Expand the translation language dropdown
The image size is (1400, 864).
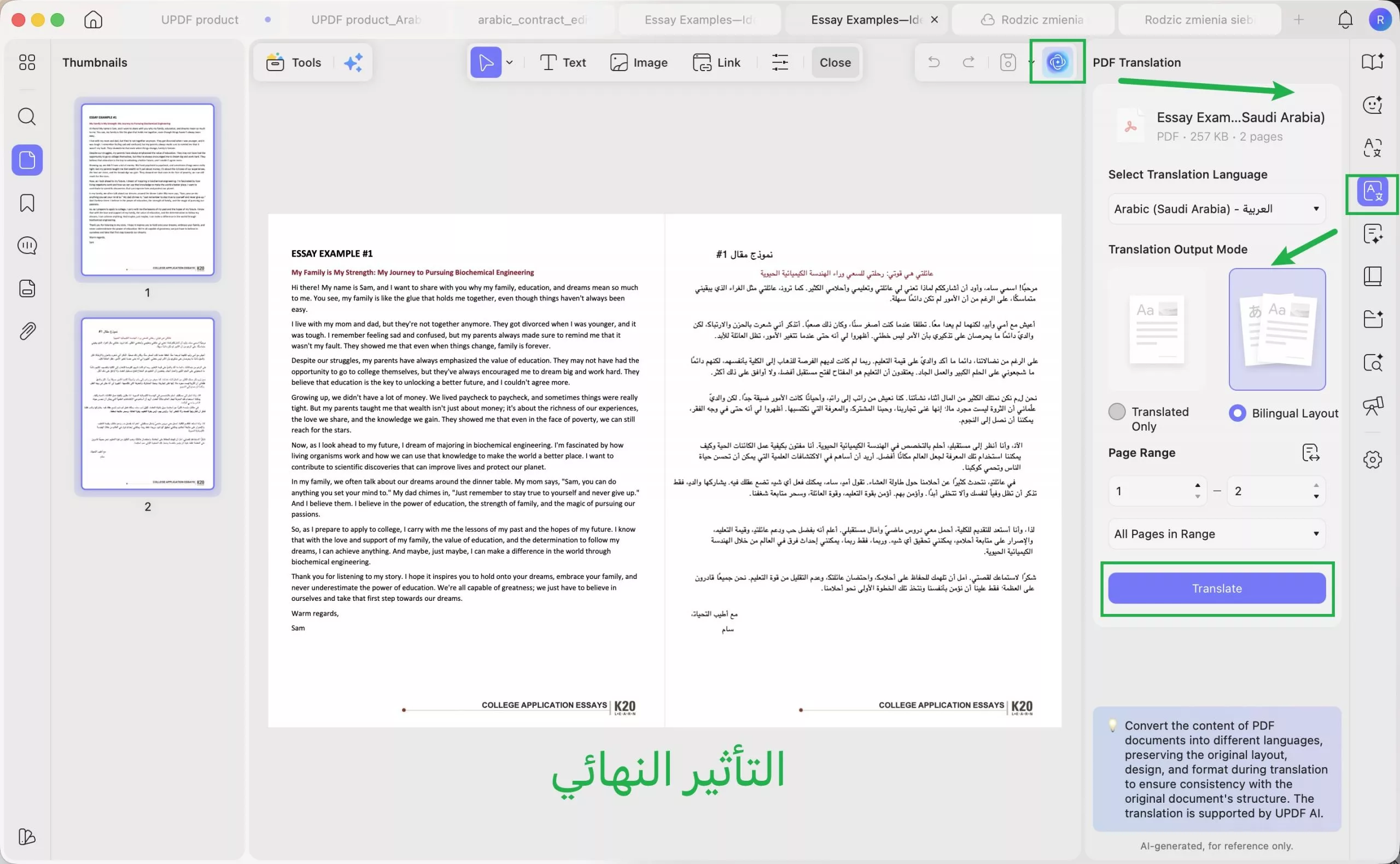1216,208
